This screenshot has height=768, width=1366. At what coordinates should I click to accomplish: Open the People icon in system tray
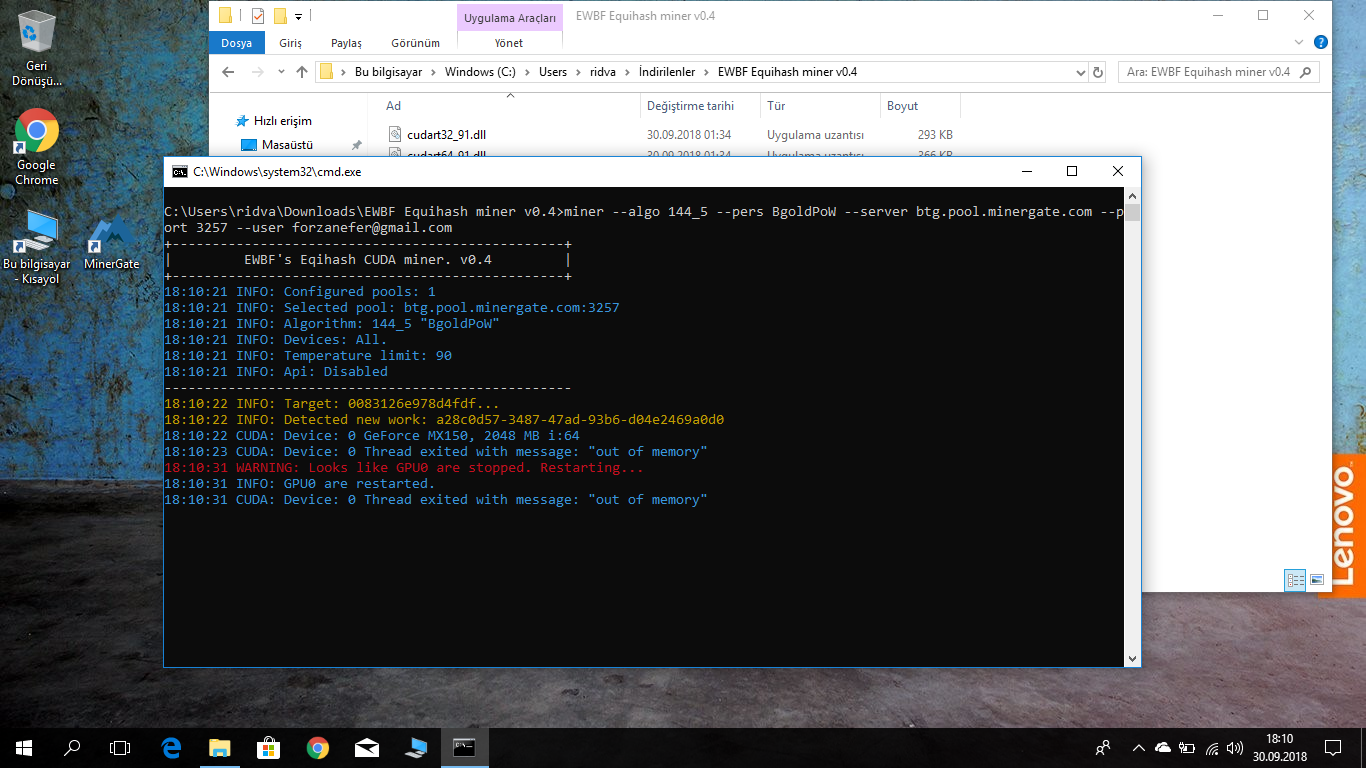[x=1103, y=747]
